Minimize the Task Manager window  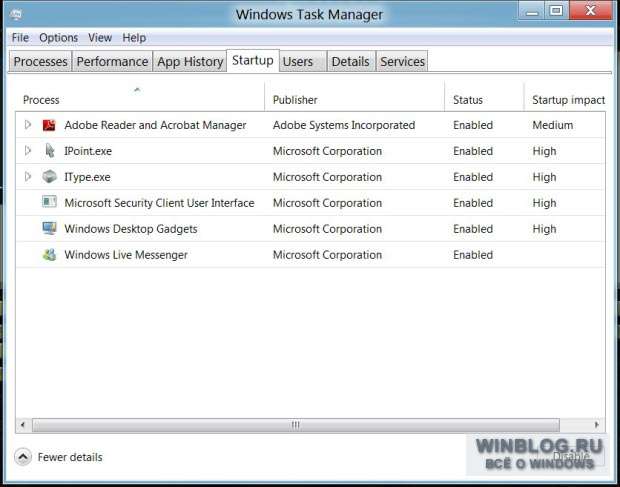coord(532,12)
